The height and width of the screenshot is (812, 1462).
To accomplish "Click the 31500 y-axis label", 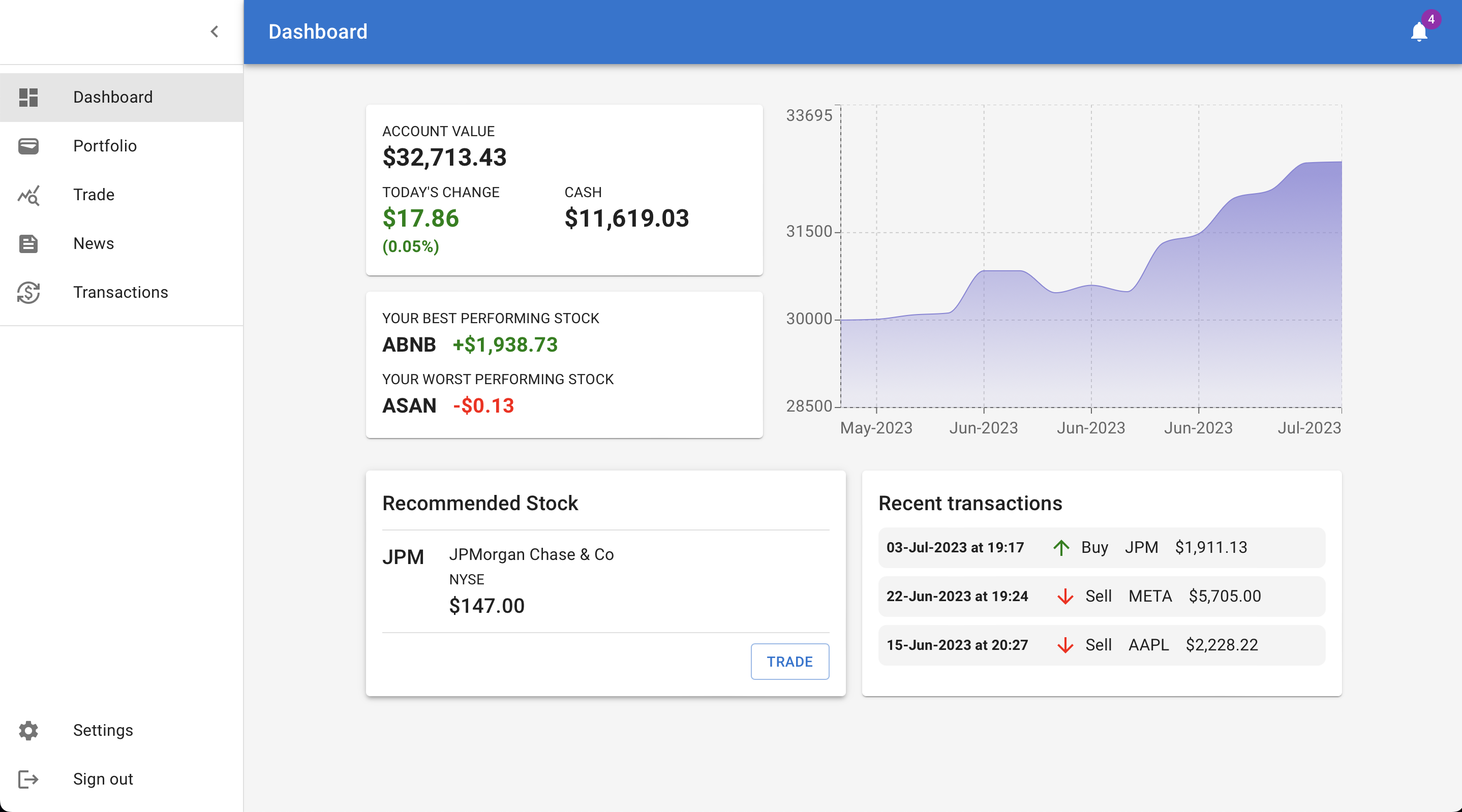I will pos(809,232).
